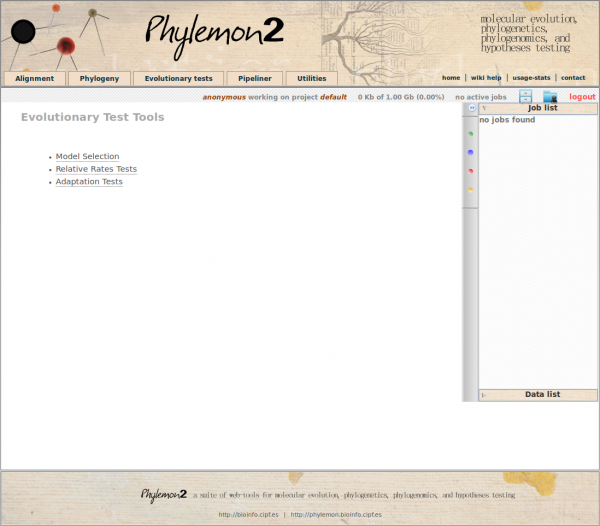600x526 pixels.
Task: Open the Adaptation Tests link
Action: click(89, 182)
